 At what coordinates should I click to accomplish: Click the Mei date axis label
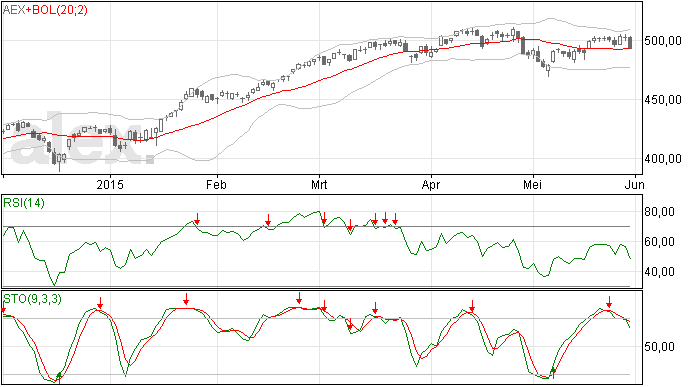(532, 184)
